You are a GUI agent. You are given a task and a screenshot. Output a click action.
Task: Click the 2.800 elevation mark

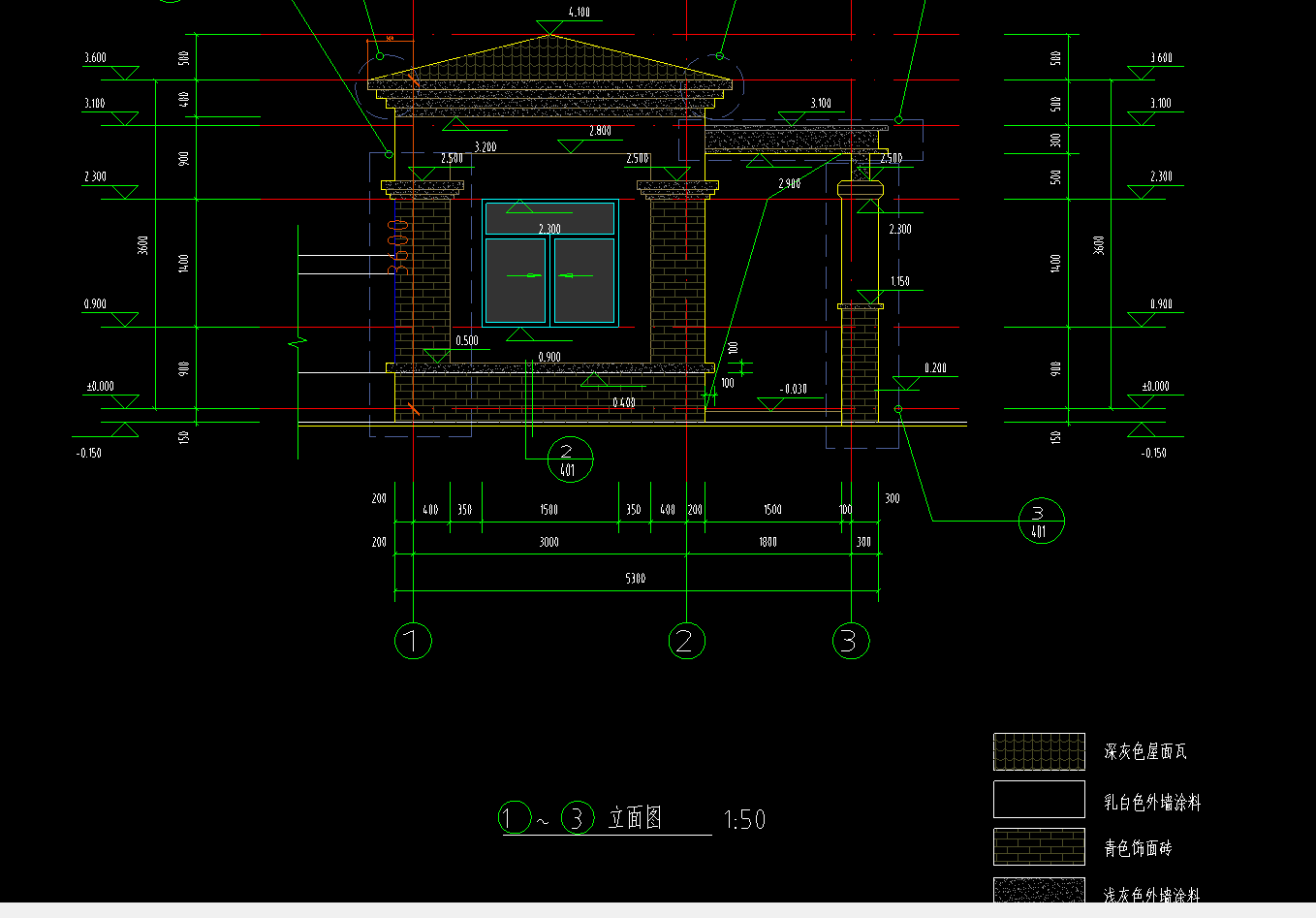tap(600, 131)
